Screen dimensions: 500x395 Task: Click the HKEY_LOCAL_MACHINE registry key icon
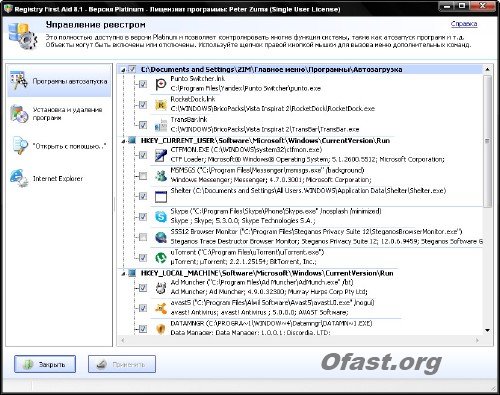coord(132,273)
